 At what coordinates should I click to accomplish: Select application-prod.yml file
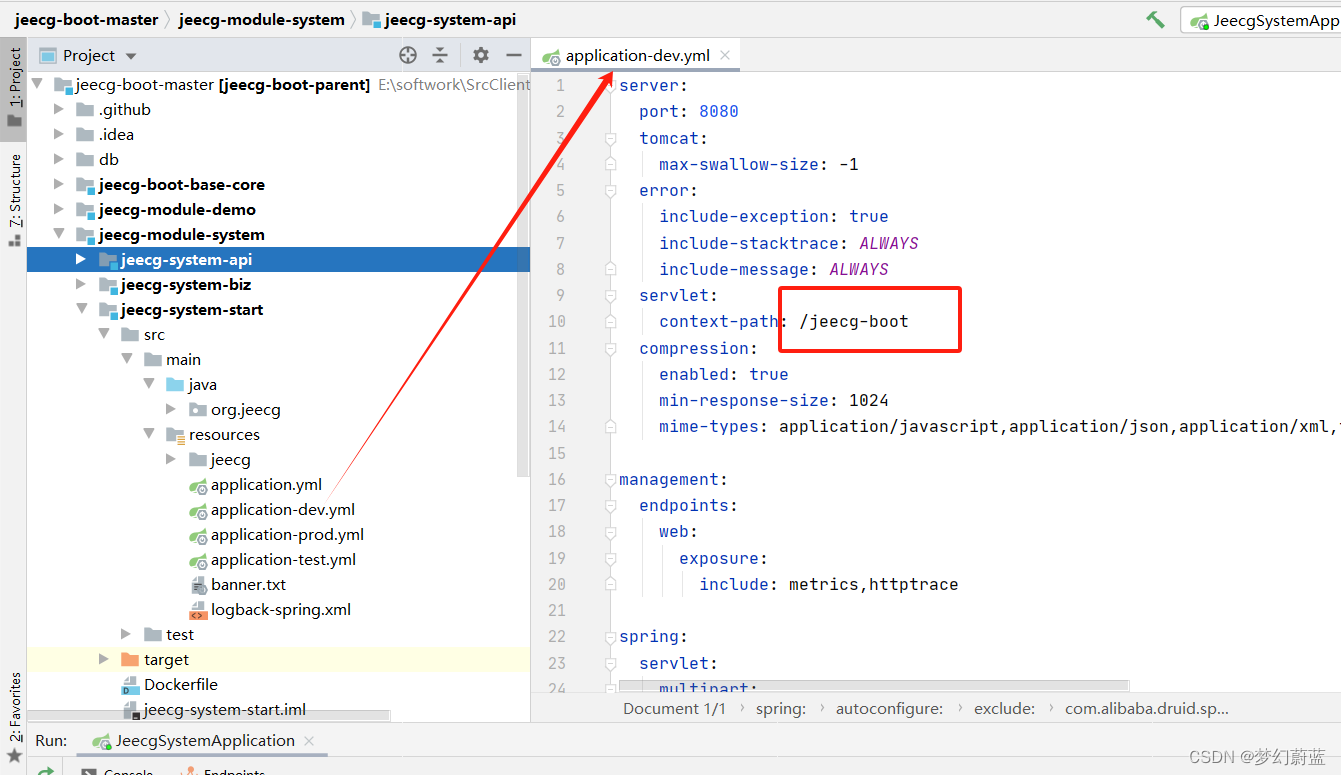tap(287, 534)
